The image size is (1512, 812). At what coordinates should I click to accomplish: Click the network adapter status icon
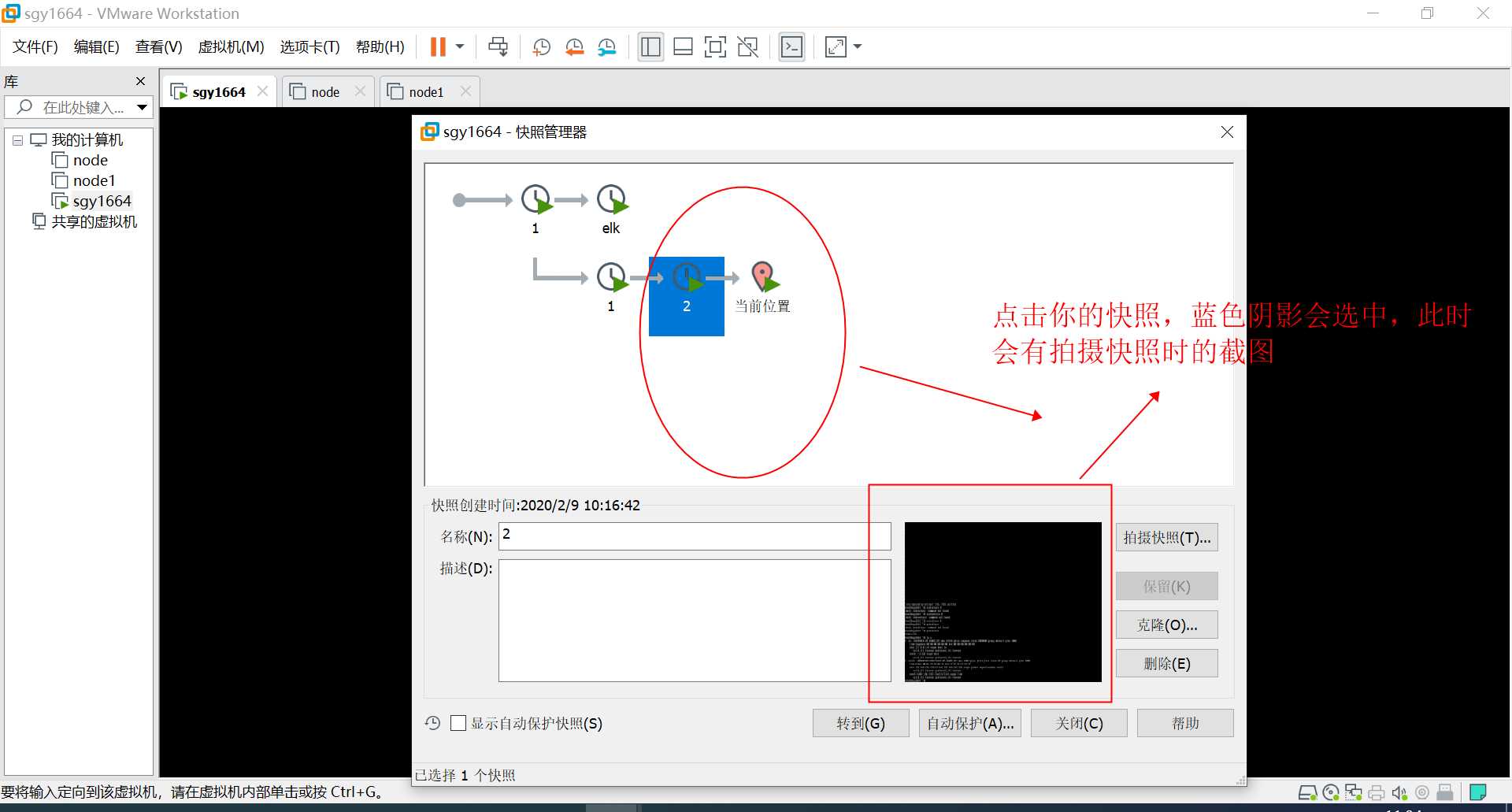pos(1354,792)
